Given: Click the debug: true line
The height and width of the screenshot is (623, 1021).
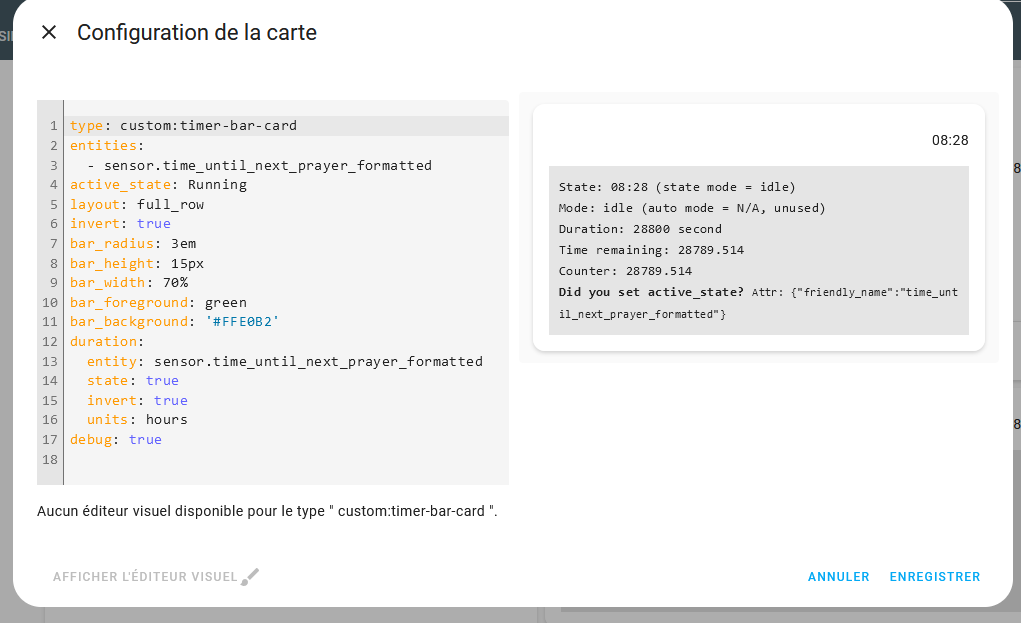Looking at the screenshot, I should (115, 439).
